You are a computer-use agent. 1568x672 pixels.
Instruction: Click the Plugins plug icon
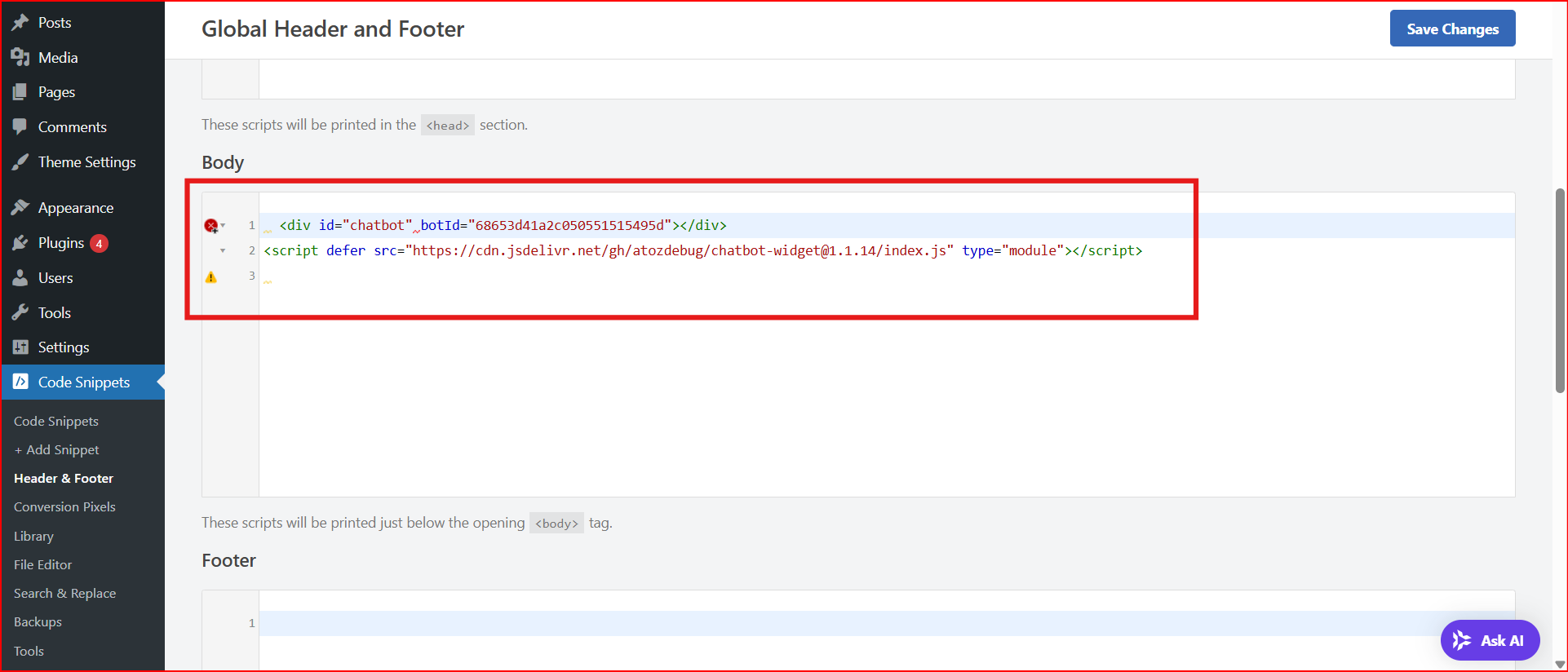tap(20, 242)
